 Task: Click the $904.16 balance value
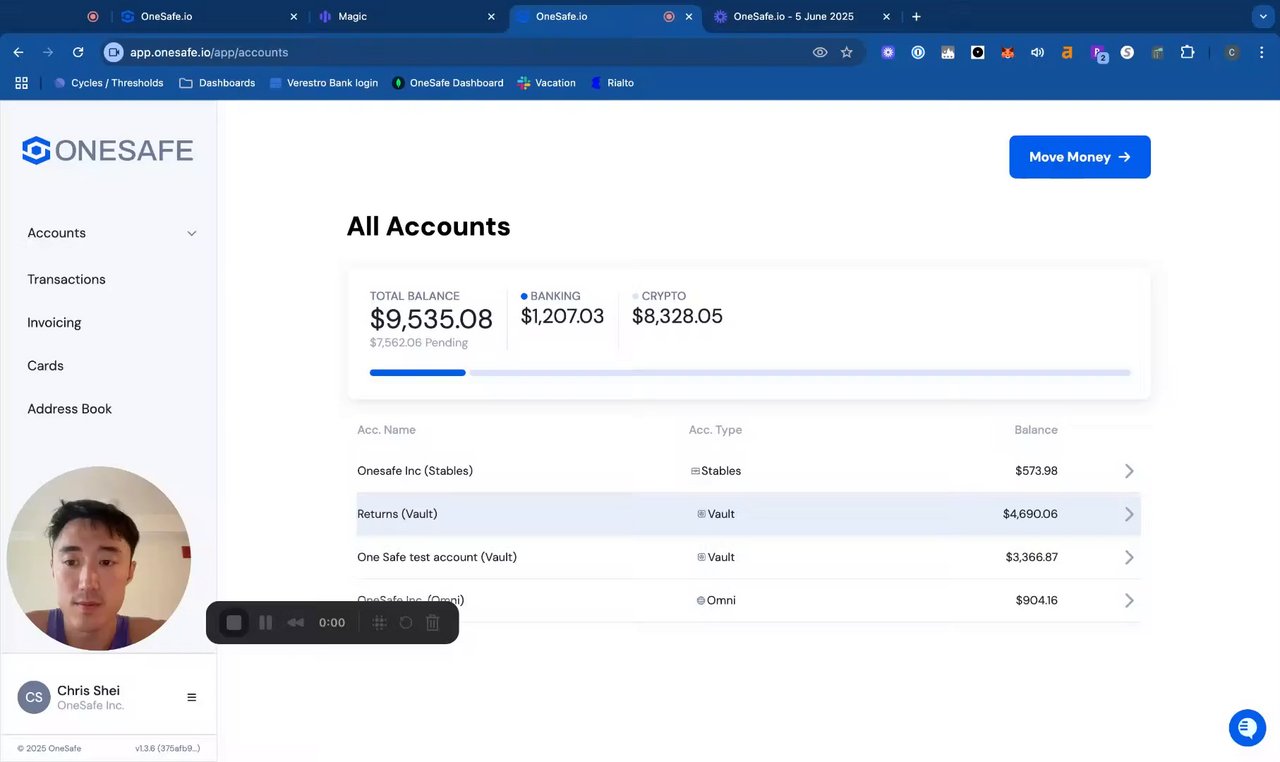1036,601
